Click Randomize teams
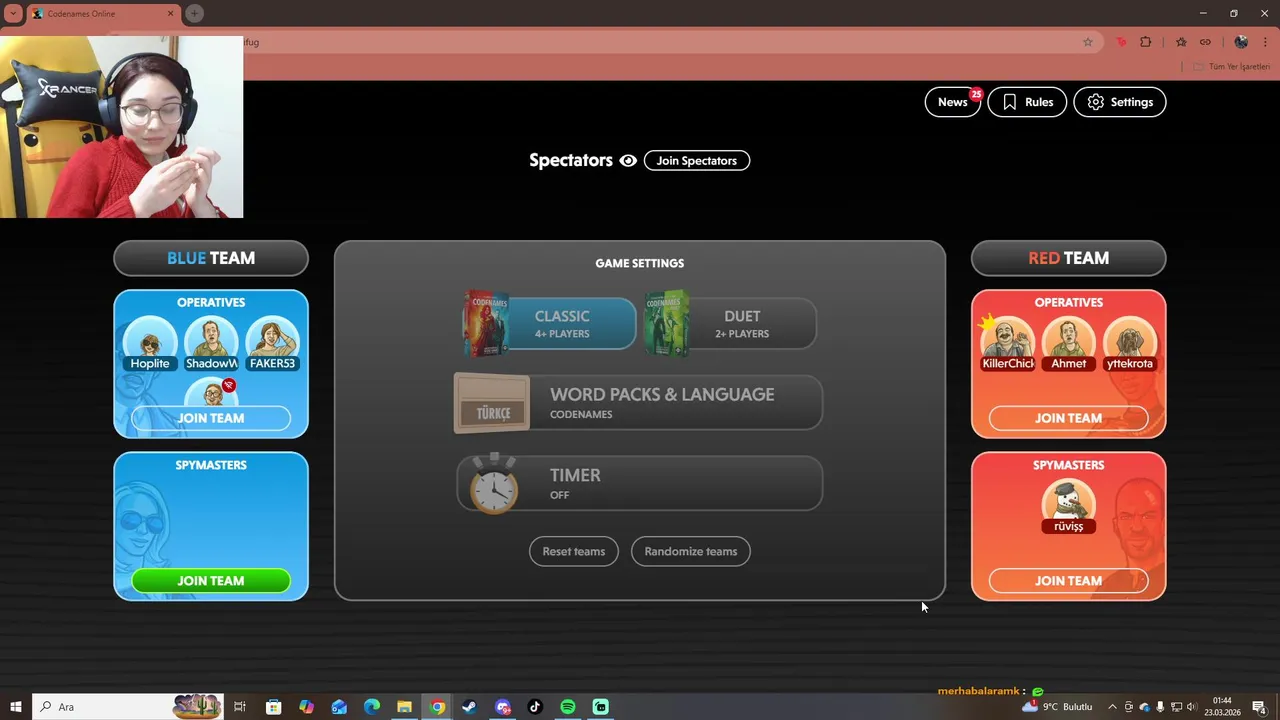1280x720 pixels. [x=691, y=551]
